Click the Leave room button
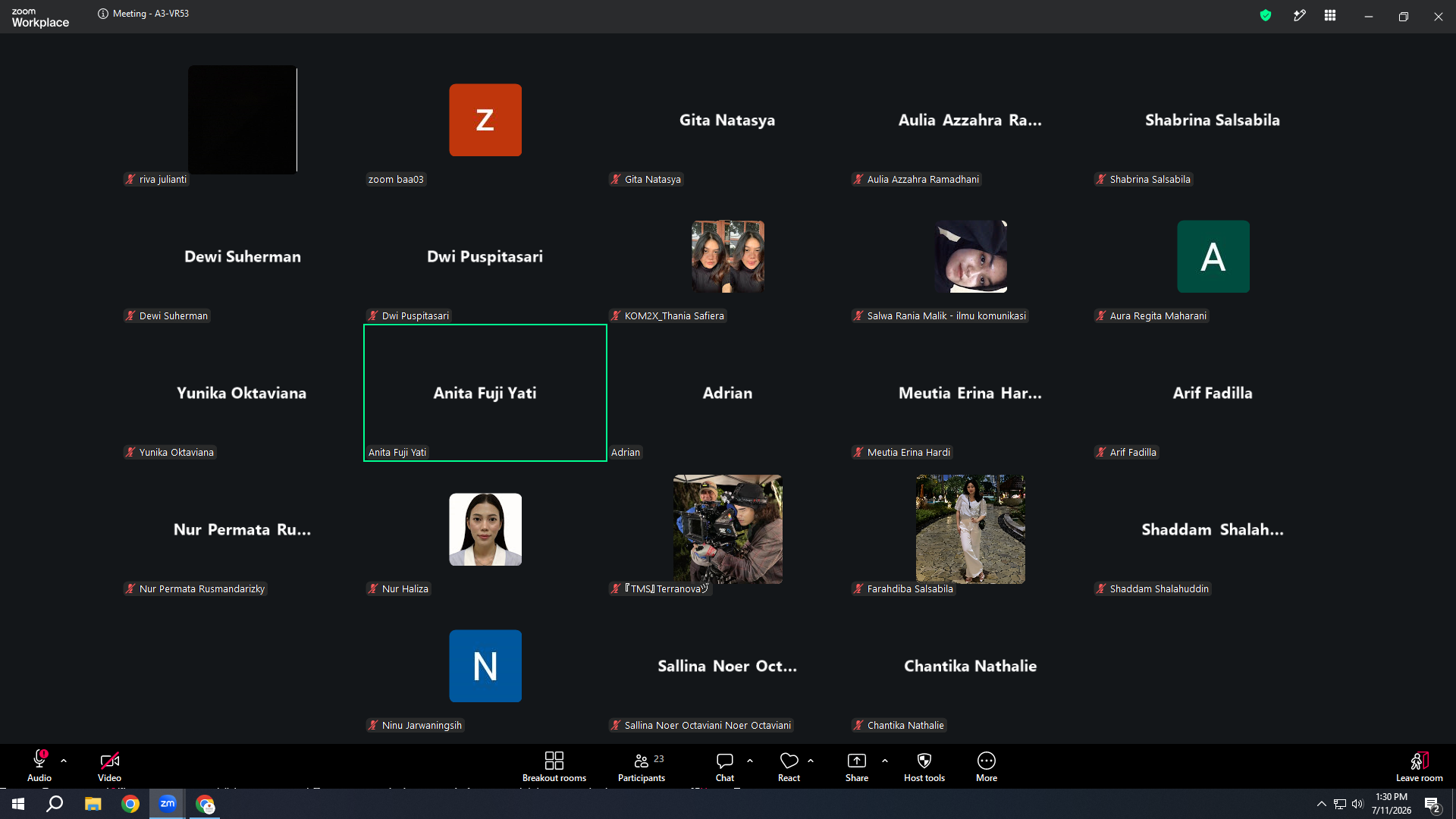Screen dimensions: 1456x819 coord(1419,766)
